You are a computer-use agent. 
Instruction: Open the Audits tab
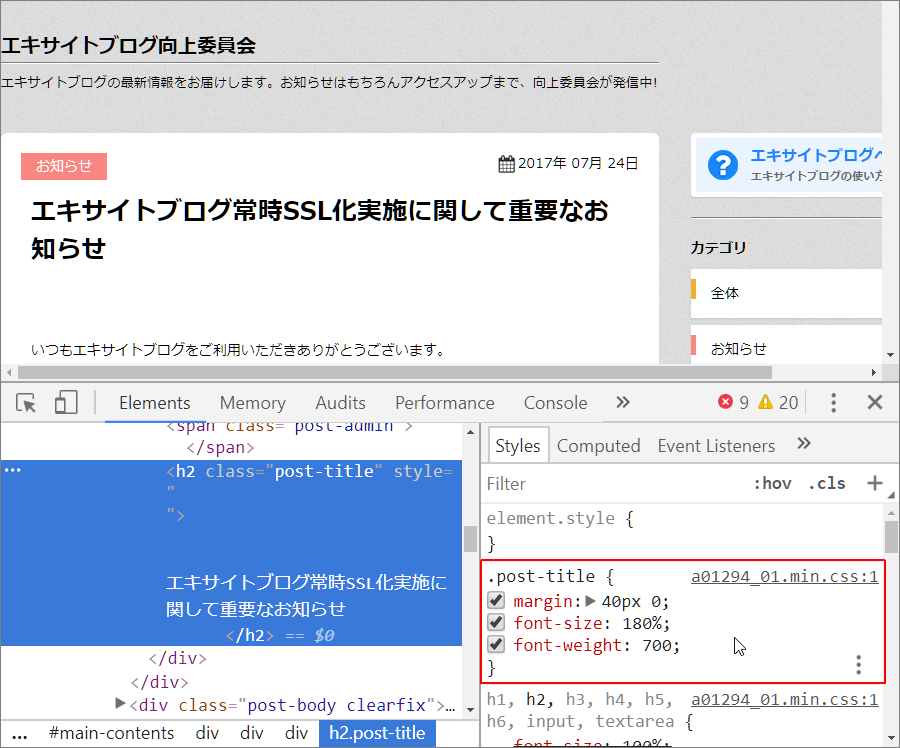340,403
